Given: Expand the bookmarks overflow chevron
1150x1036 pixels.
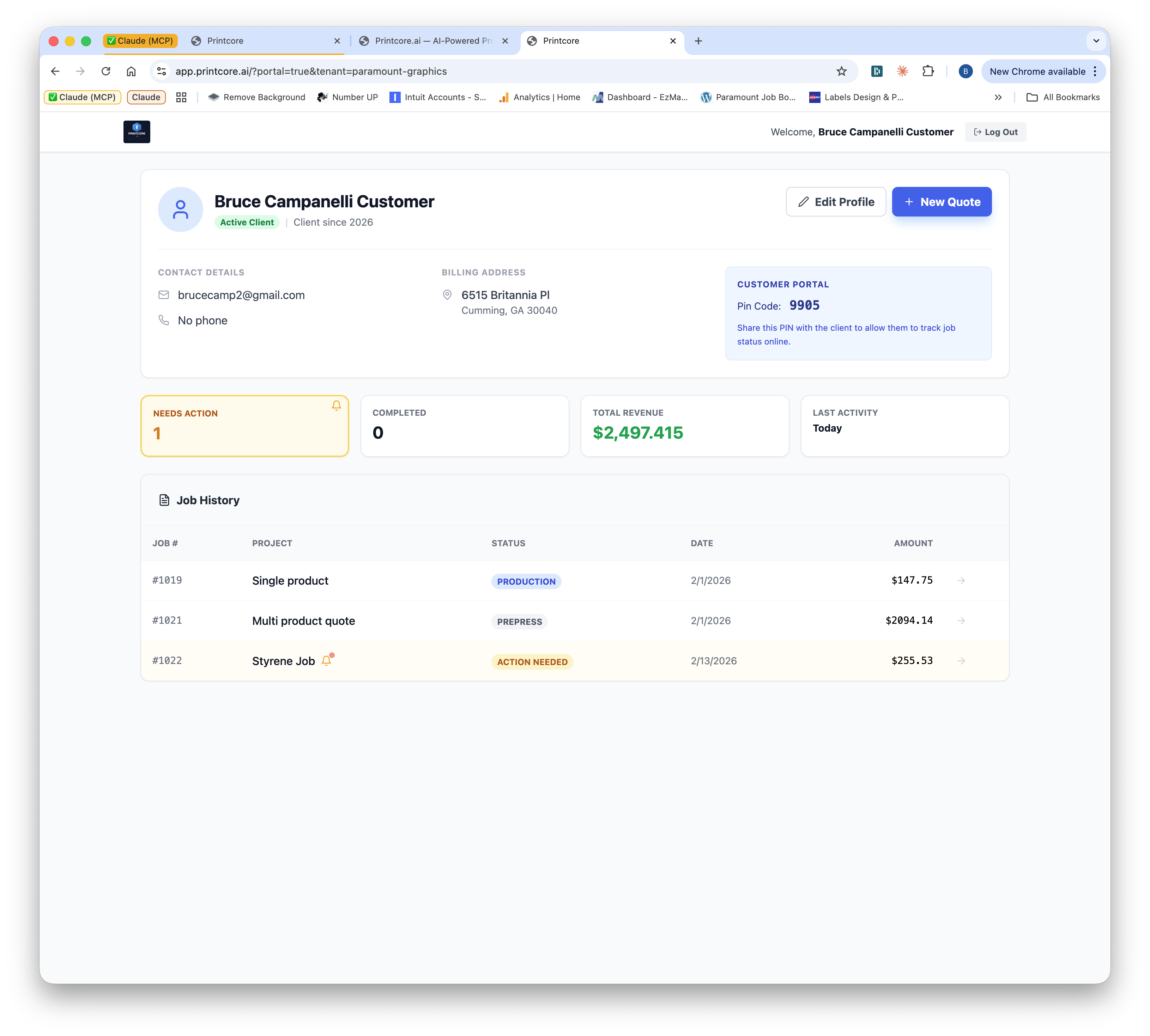Looking at the screenshot, I should click(998, 97).
